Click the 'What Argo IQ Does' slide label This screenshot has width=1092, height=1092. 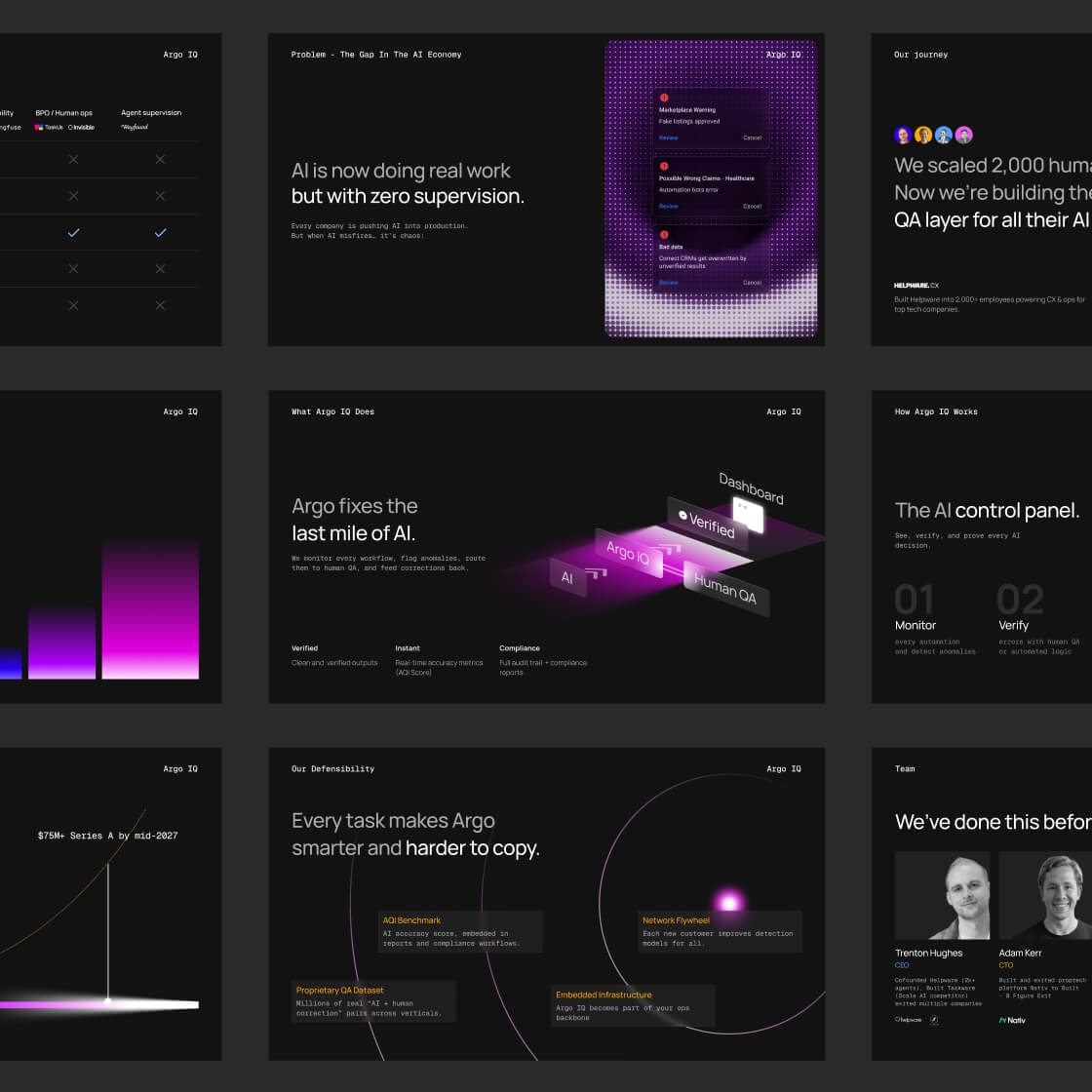[332, 411]
